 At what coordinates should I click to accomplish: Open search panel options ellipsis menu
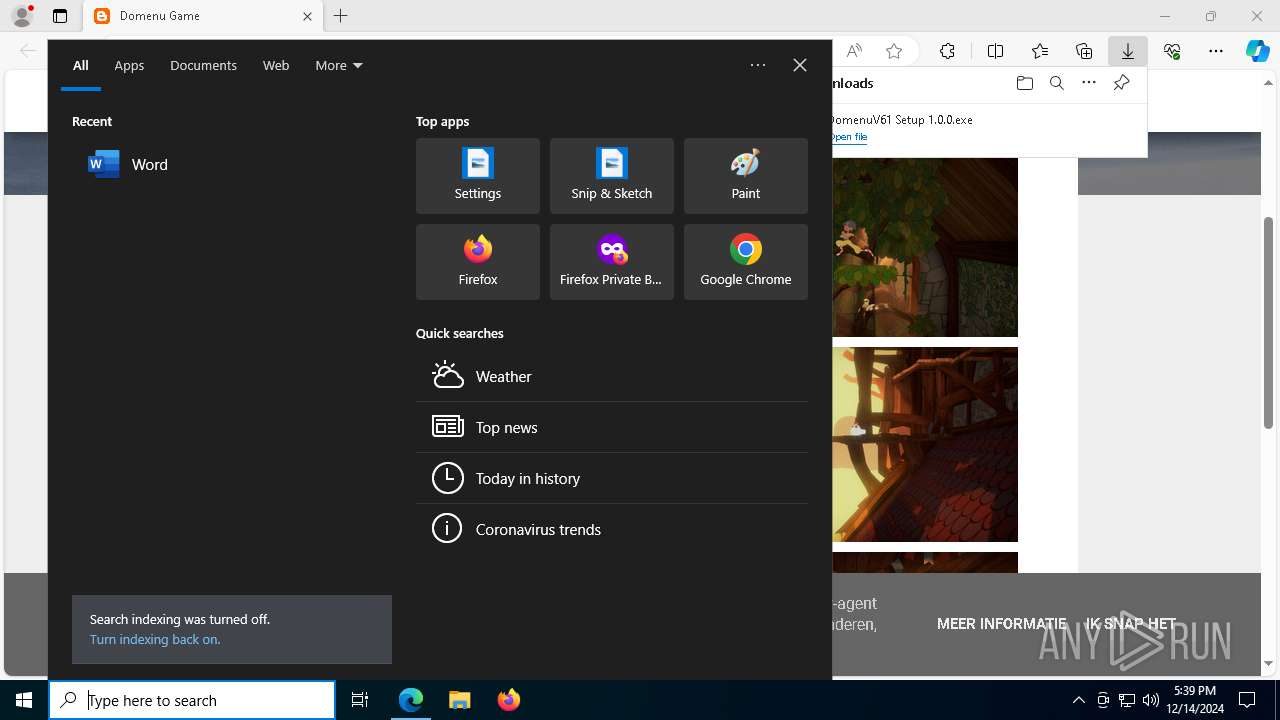click(758, 65)
